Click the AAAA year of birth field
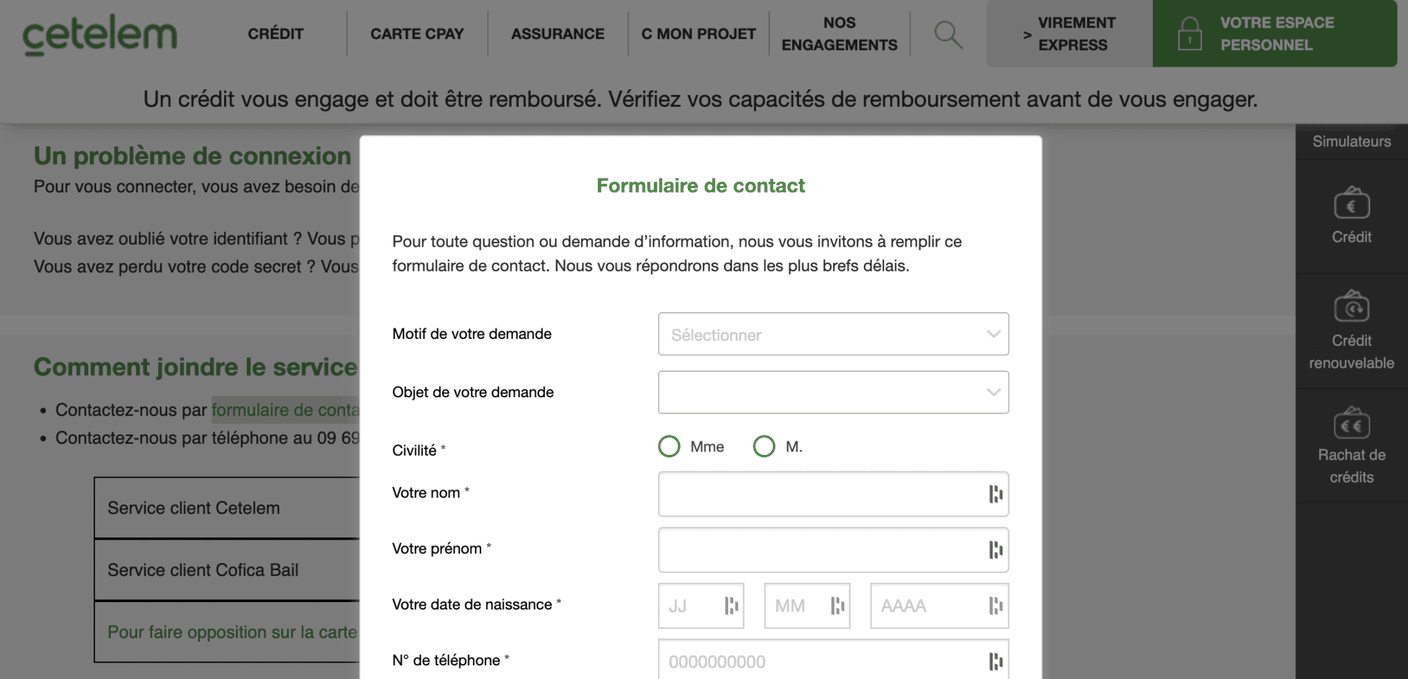The width and height of the screenshot is (1408, 679). pos(939,606)
